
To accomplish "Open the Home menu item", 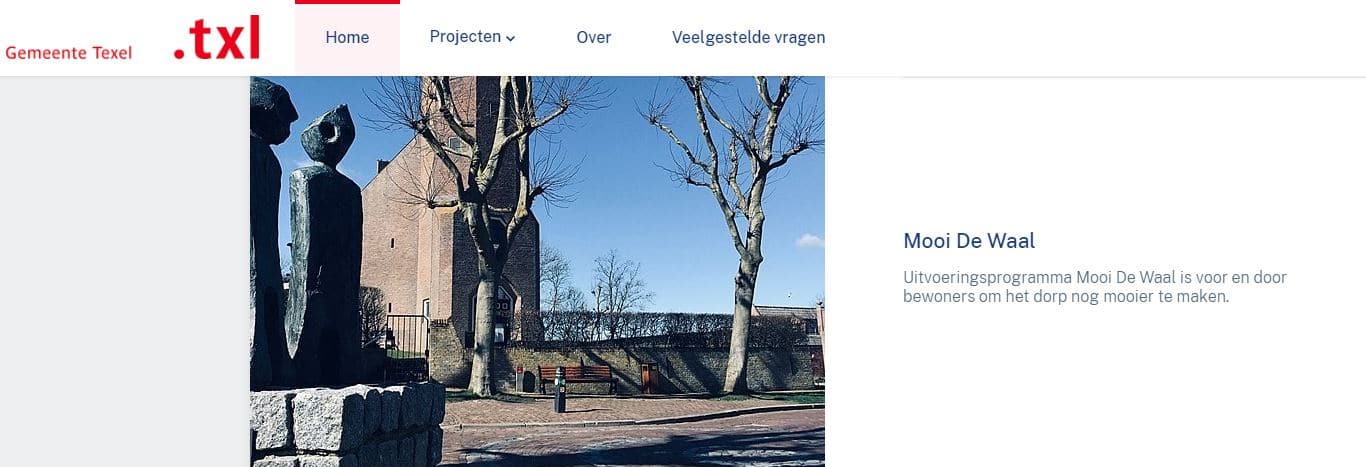I will pos(347,38).
